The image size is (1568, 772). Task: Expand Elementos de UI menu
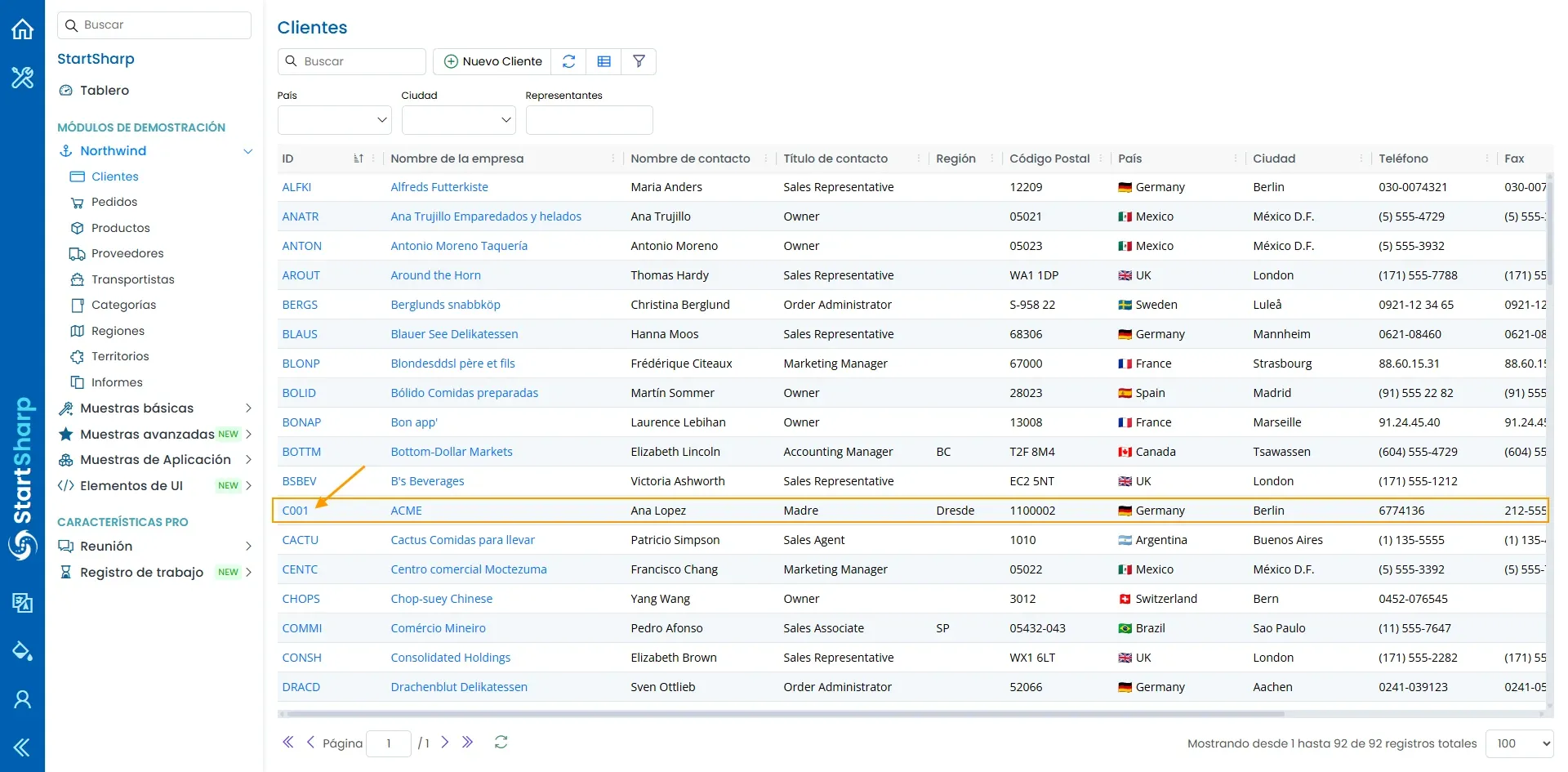[248, 486]
